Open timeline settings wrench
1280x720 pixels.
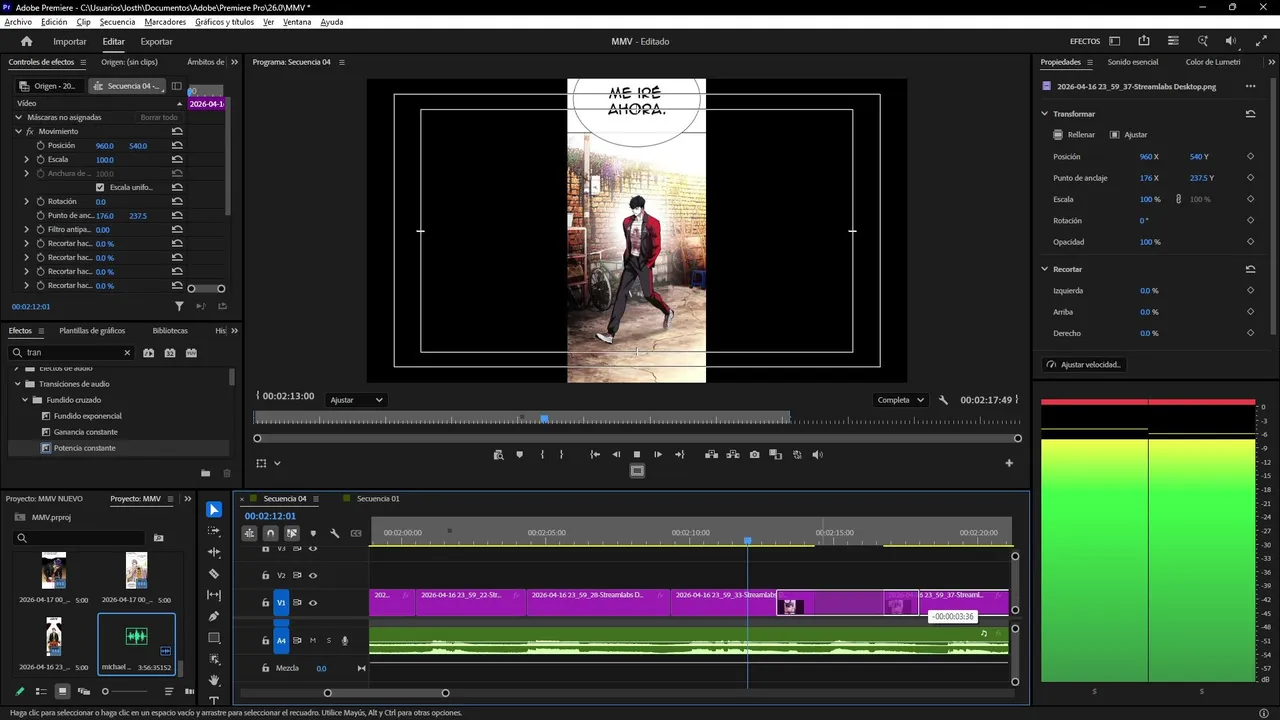tap(335, 533)
